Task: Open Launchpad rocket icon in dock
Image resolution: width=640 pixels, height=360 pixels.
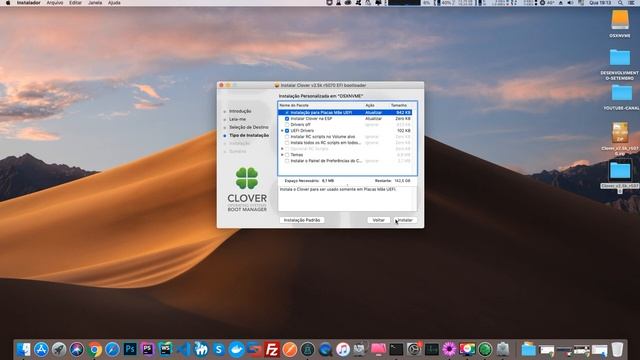Action: pos(59,349)
